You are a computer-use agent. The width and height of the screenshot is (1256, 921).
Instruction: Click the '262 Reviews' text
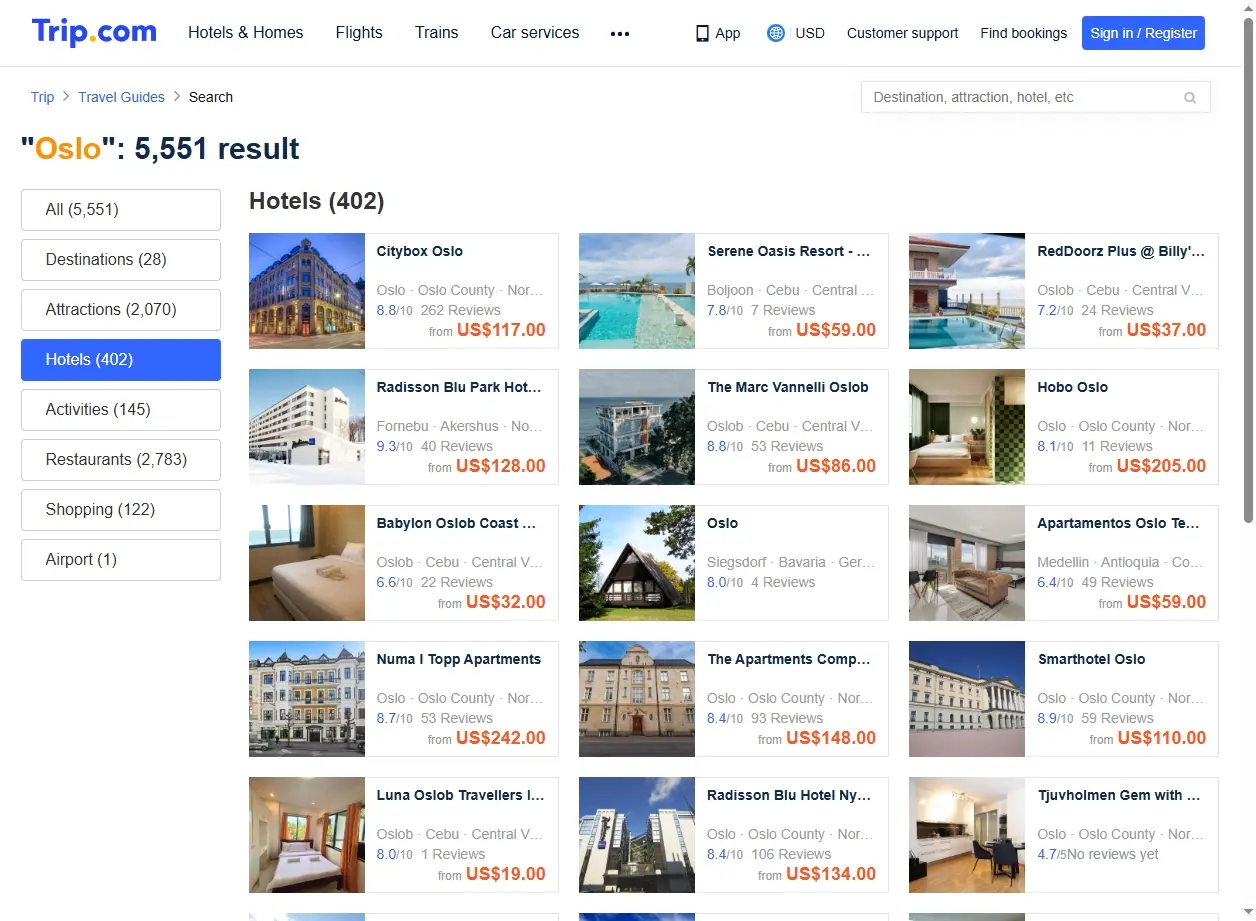click(460, 310)
